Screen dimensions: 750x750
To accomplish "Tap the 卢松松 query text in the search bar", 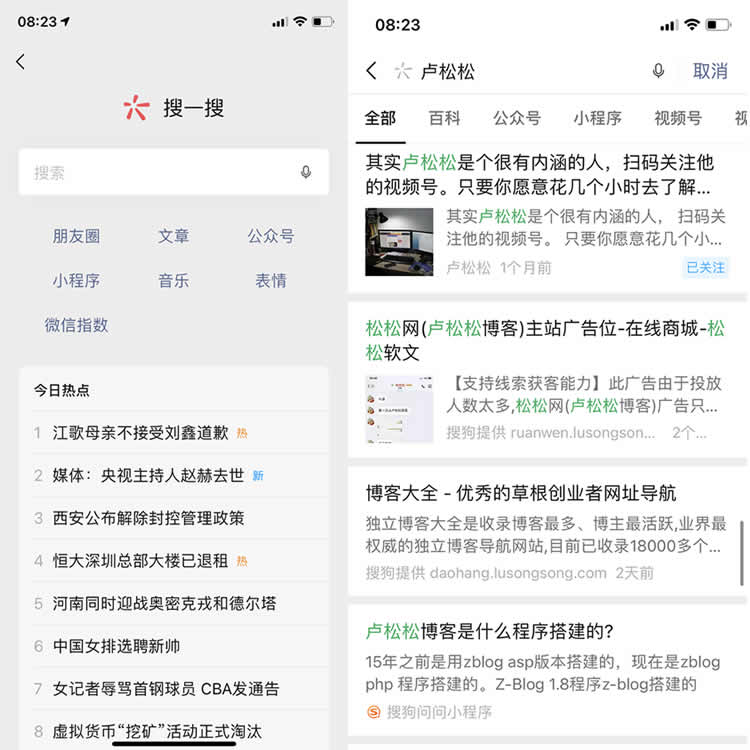I will coord(448,71).
